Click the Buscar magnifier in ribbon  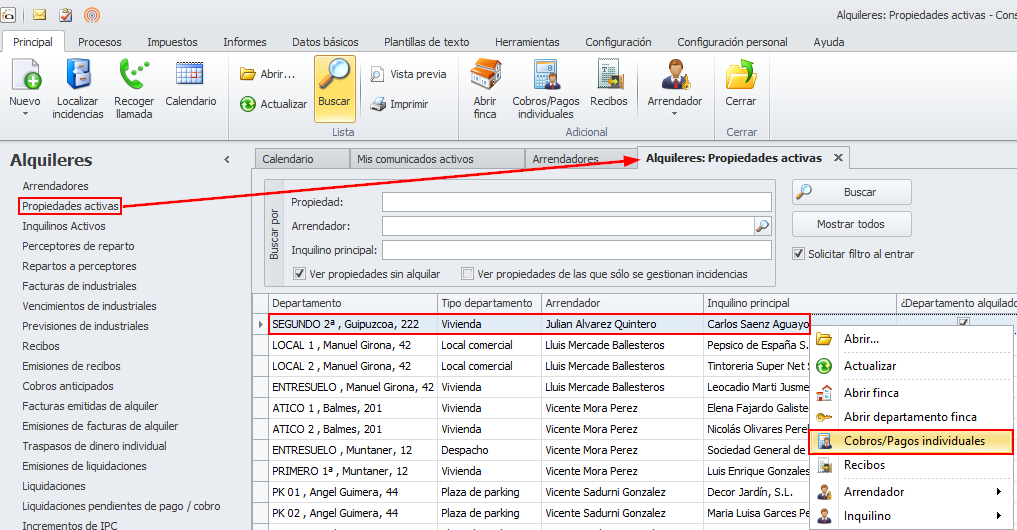point(334,76)
